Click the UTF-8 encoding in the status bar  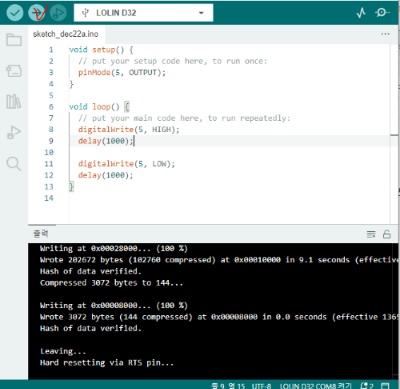coord(261,386)
